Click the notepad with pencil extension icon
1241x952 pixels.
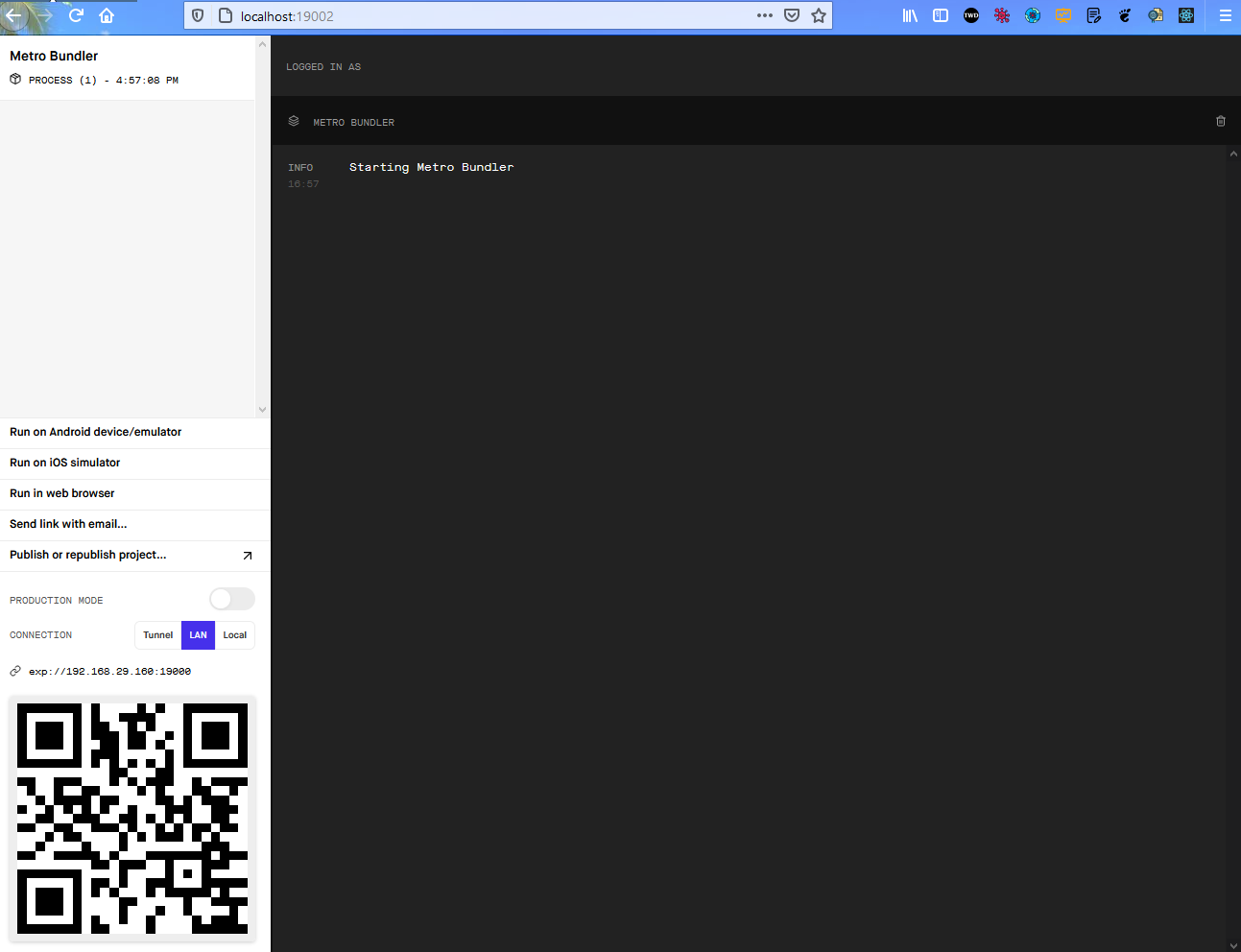tap(1094, 15)
